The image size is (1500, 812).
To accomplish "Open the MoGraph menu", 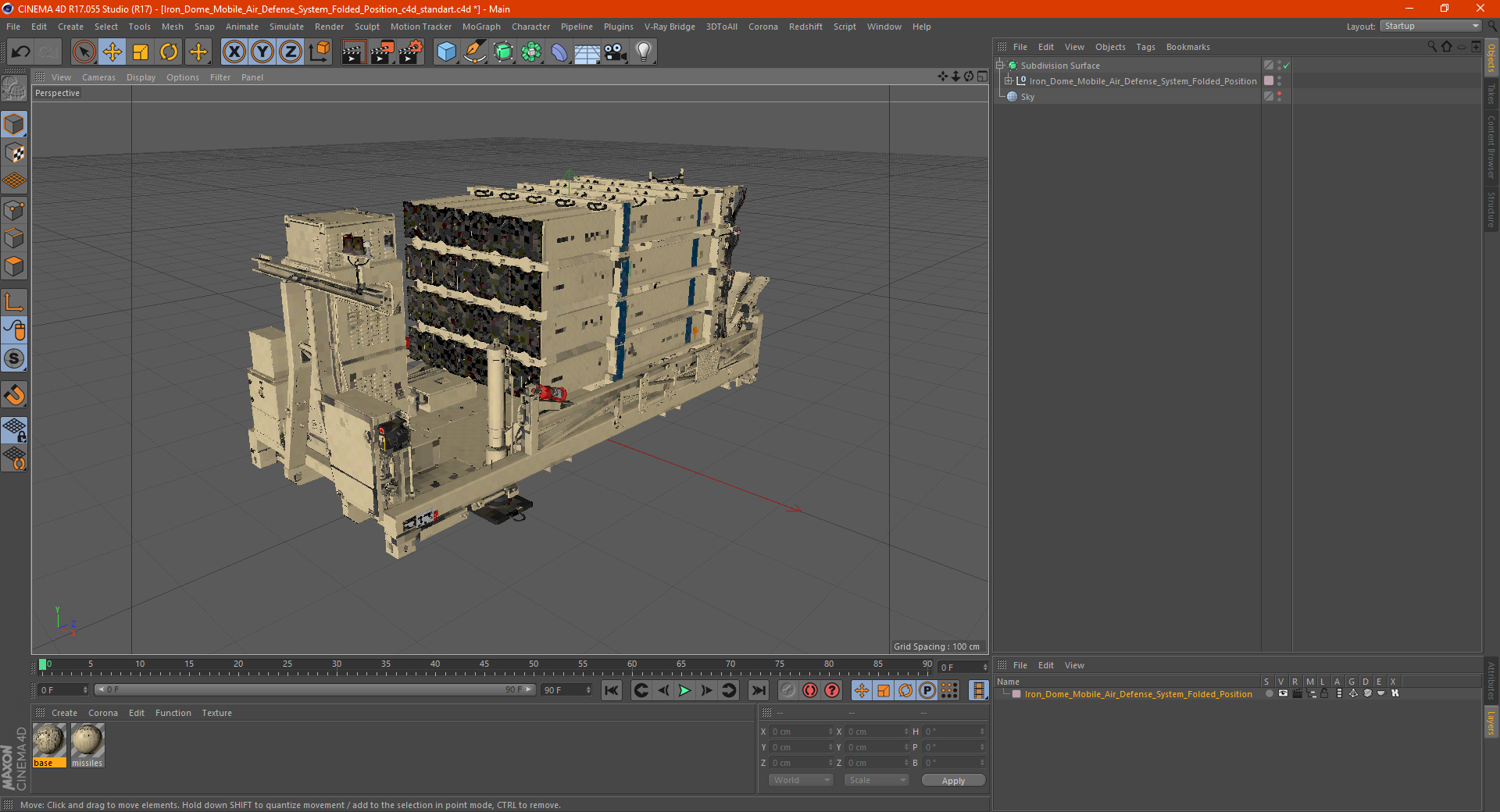I will [x=481, y=27].
